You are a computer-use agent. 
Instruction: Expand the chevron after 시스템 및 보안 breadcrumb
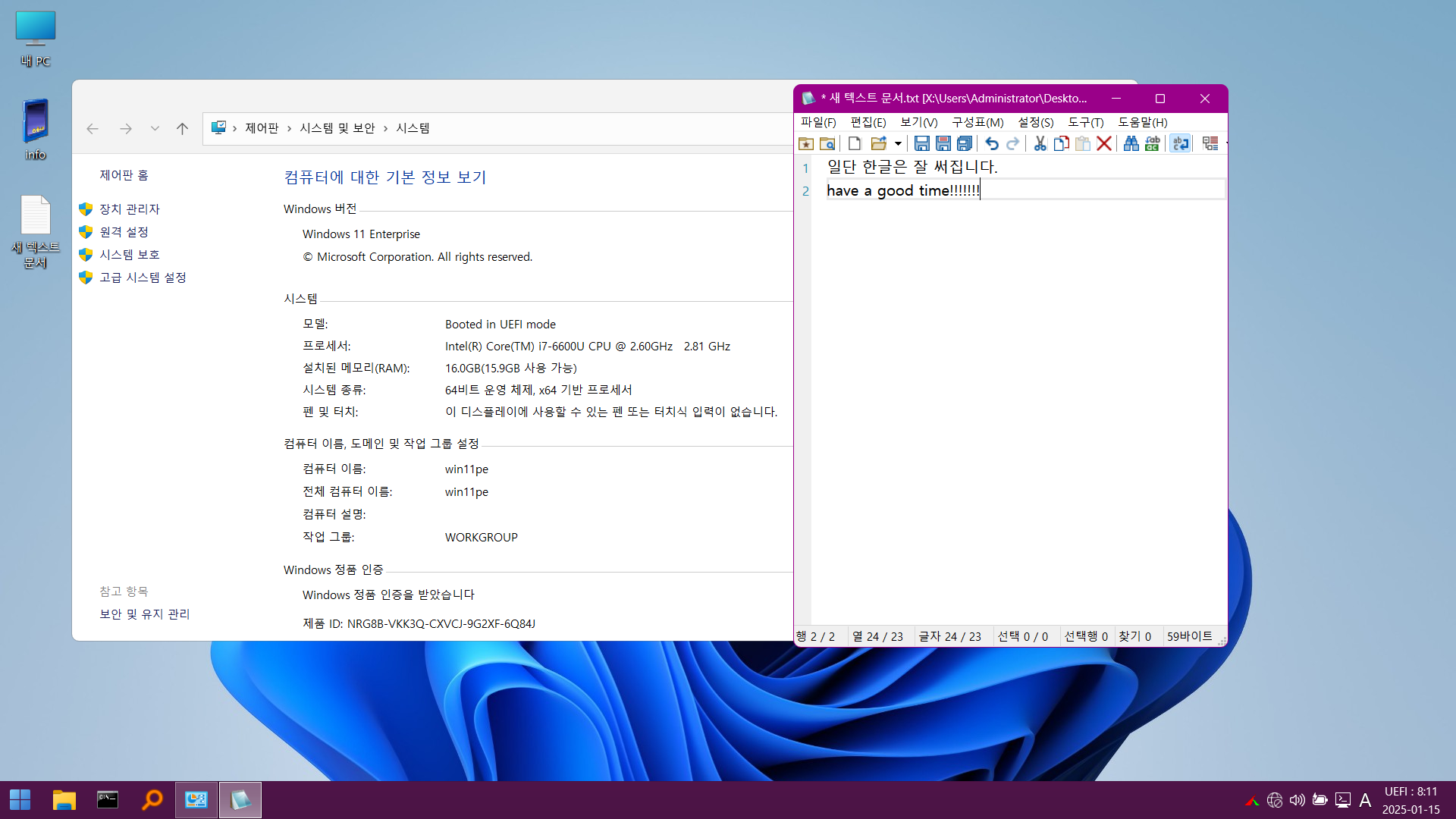click(385, 128)
